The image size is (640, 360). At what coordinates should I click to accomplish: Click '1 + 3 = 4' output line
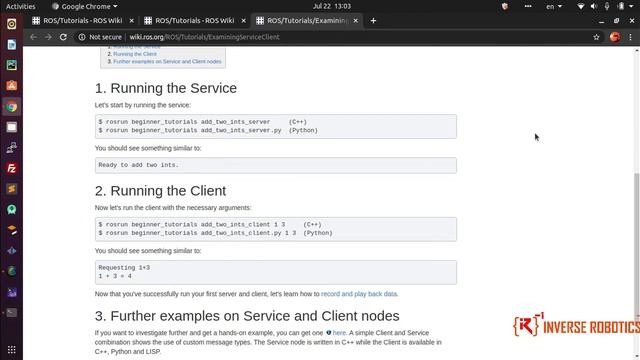115,276
